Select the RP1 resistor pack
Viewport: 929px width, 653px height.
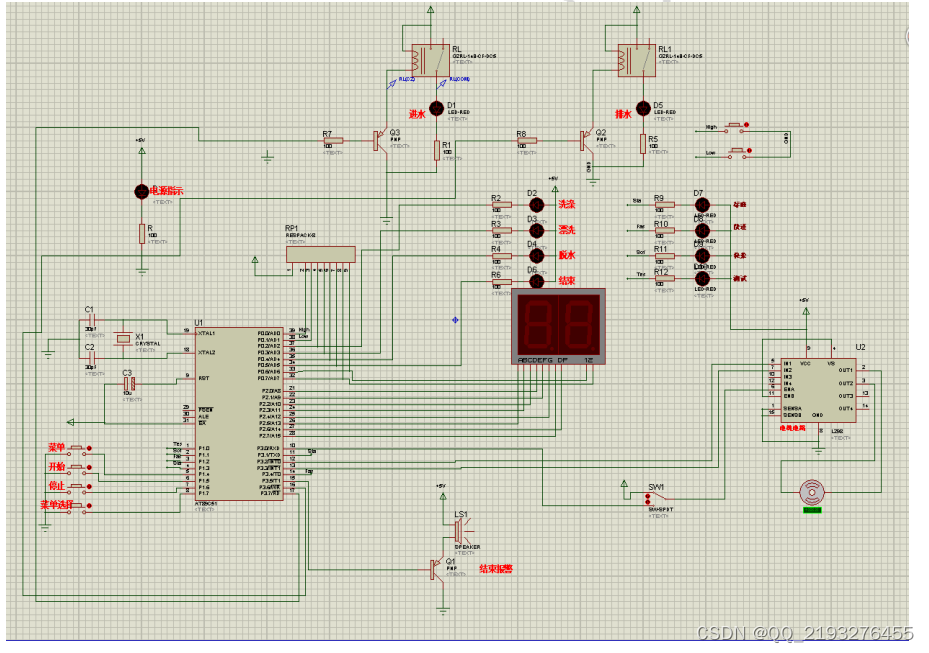pyautogui.click(x=321, y=255)
